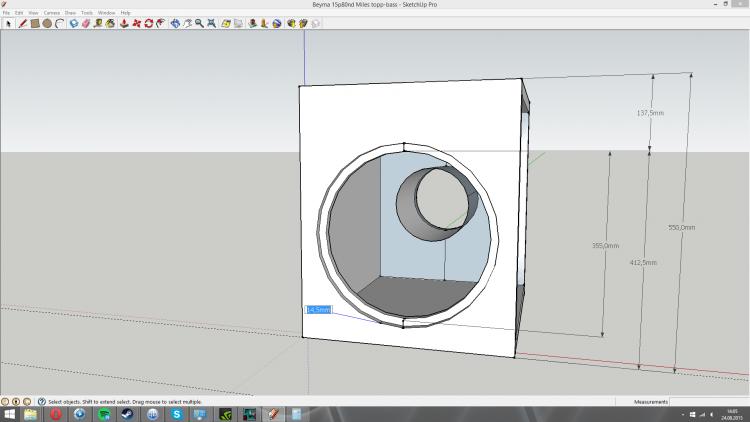Choose the Line pencil tool
750x422 pixels.
click(x=22, y=23)
